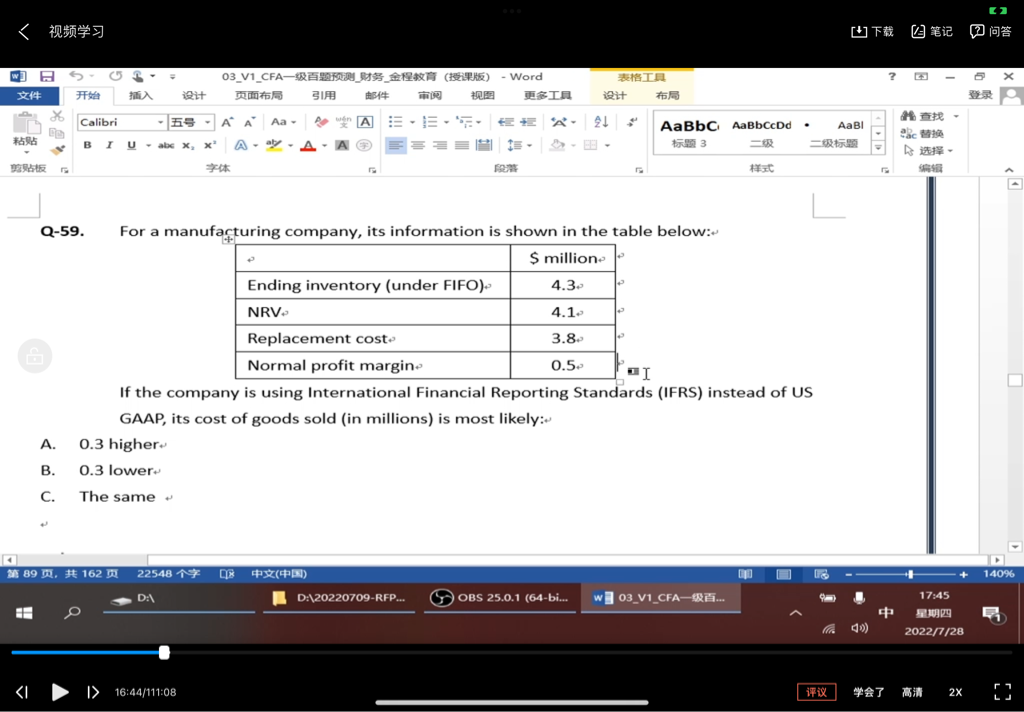This screenshot has width=1024, height=712.
Task: Click the 下载 download button
Action: coord(872,32)
